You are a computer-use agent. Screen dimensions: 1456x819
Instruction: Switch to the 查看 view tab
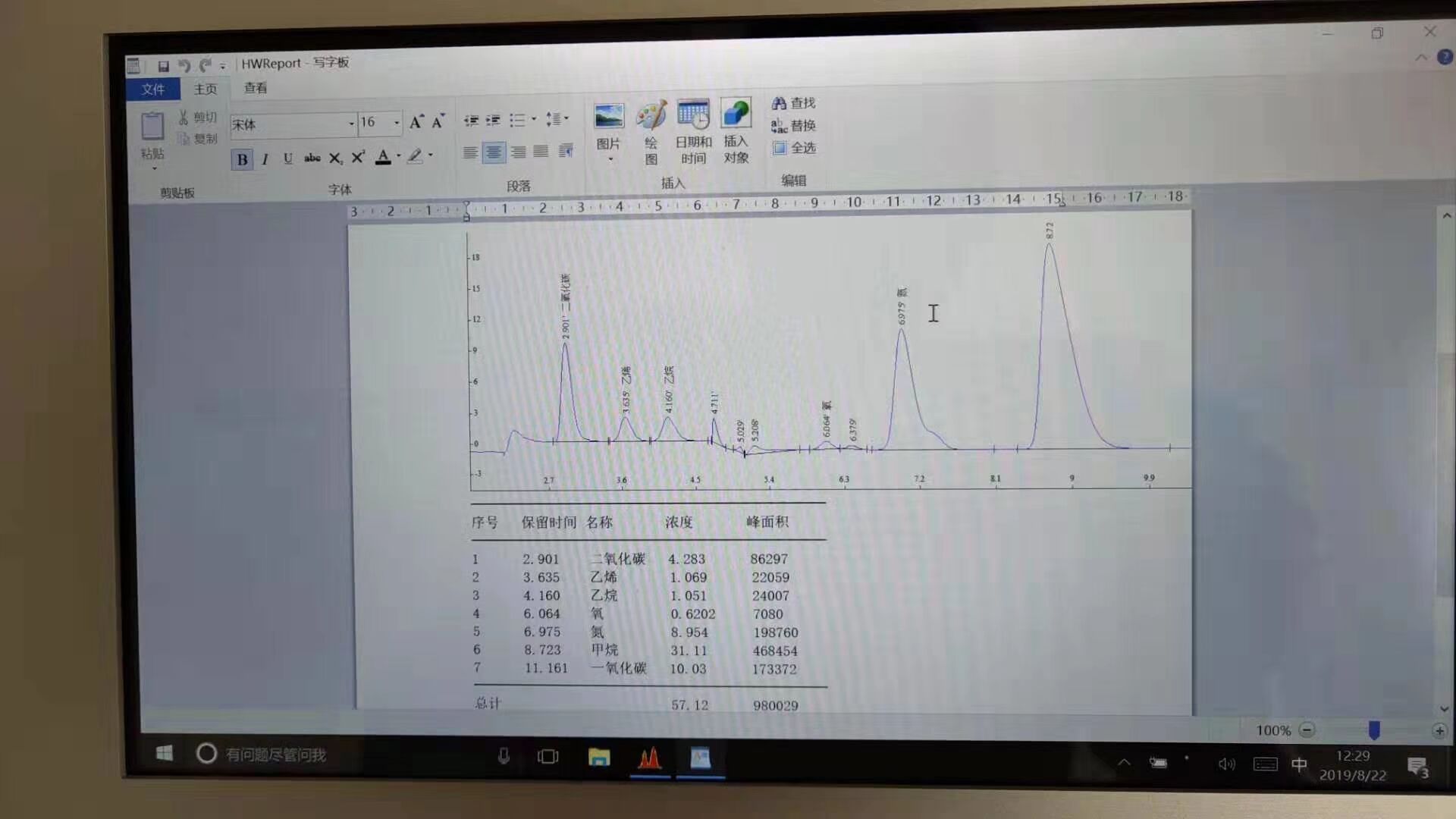point(256,88)
